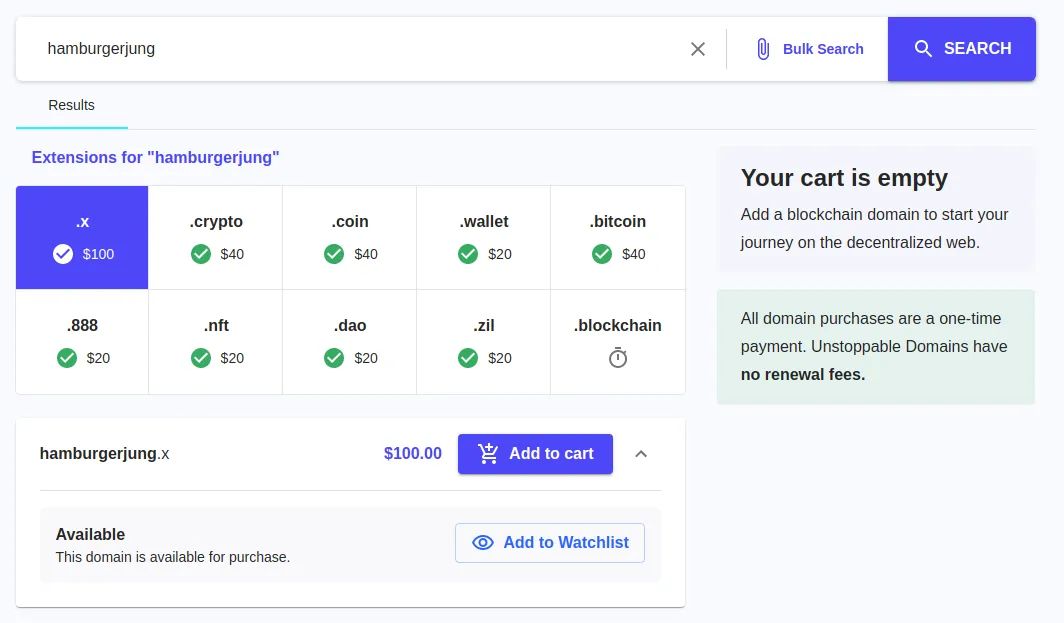Click the white checkmark icon for .x
The width and height of the screenshot is (1064, 623).
click(63, 254)
